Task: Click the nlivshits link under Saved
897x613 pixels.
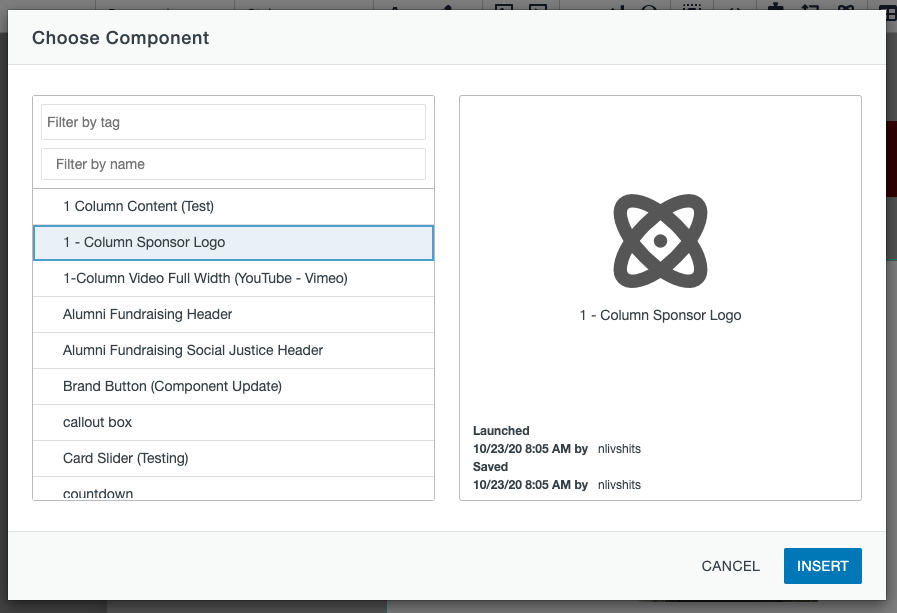Action: click(619, 484)
